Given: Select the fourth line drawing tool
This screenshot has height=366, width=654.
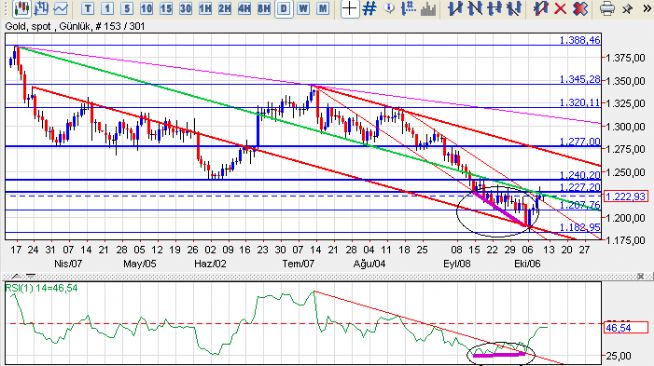Looking at the screenshot, I should coord(514,9).
